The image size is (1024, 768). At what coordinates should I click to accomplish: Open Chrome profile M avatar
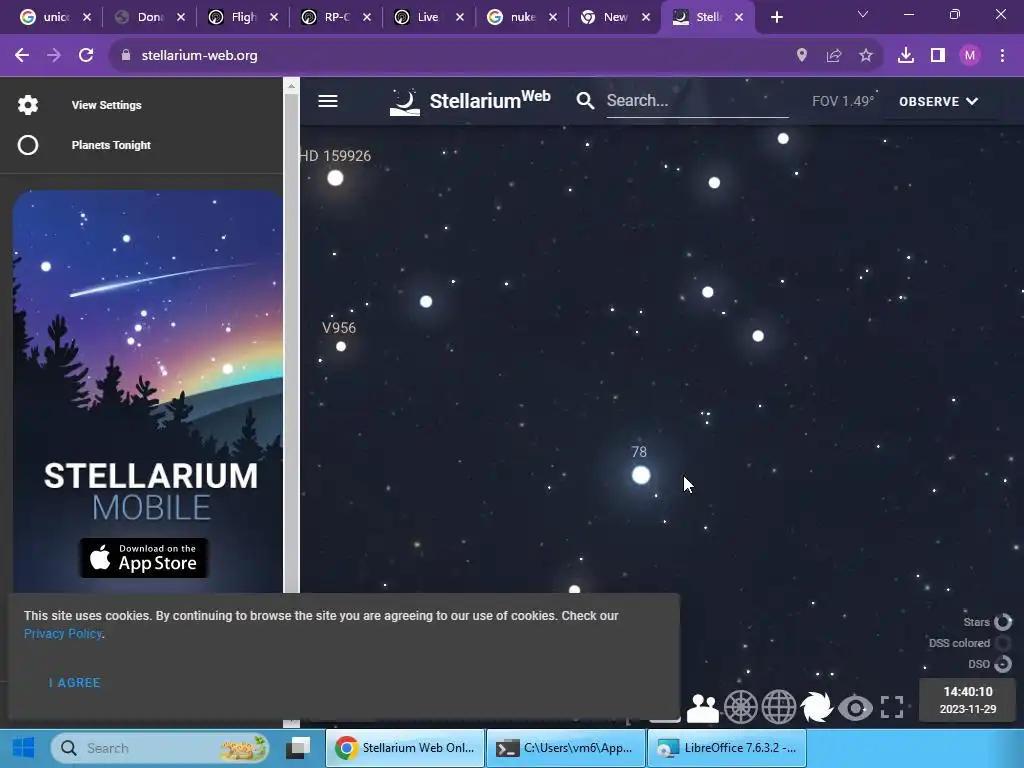(x=970, y=56)
